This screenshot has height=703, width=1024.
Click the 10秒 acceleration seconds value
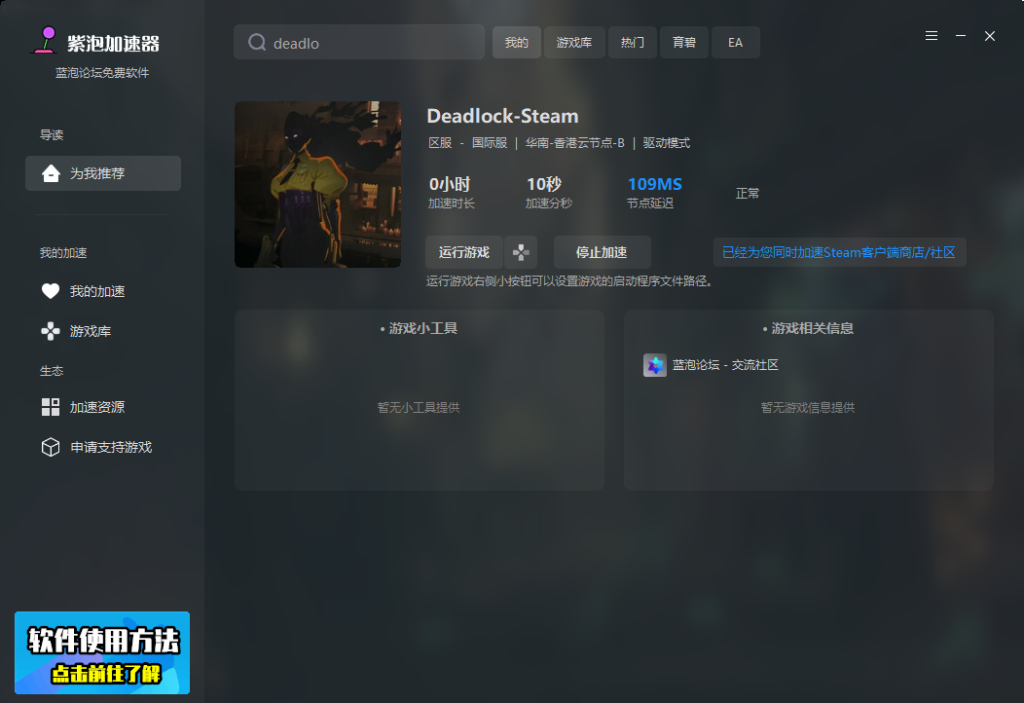coord(544,184)
